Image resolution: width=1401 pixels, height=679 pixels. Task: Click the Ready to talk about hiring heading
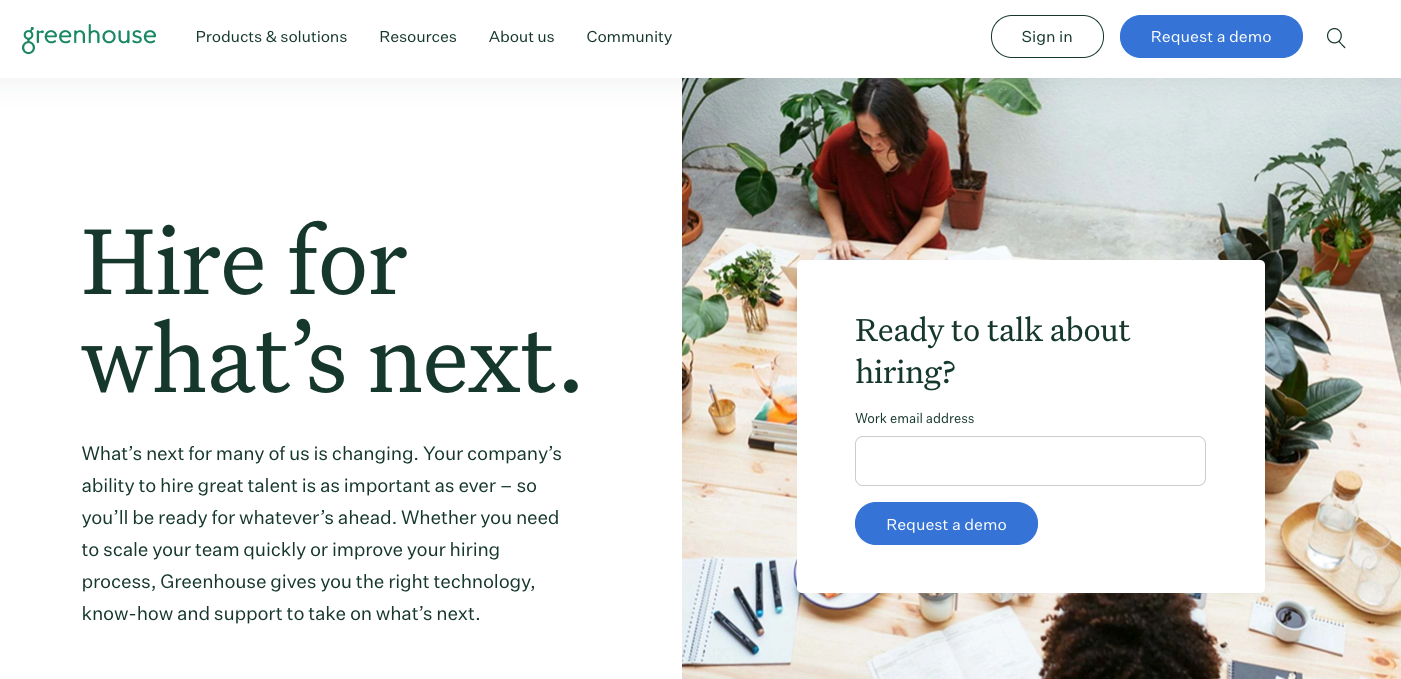[x=993, y=350]
